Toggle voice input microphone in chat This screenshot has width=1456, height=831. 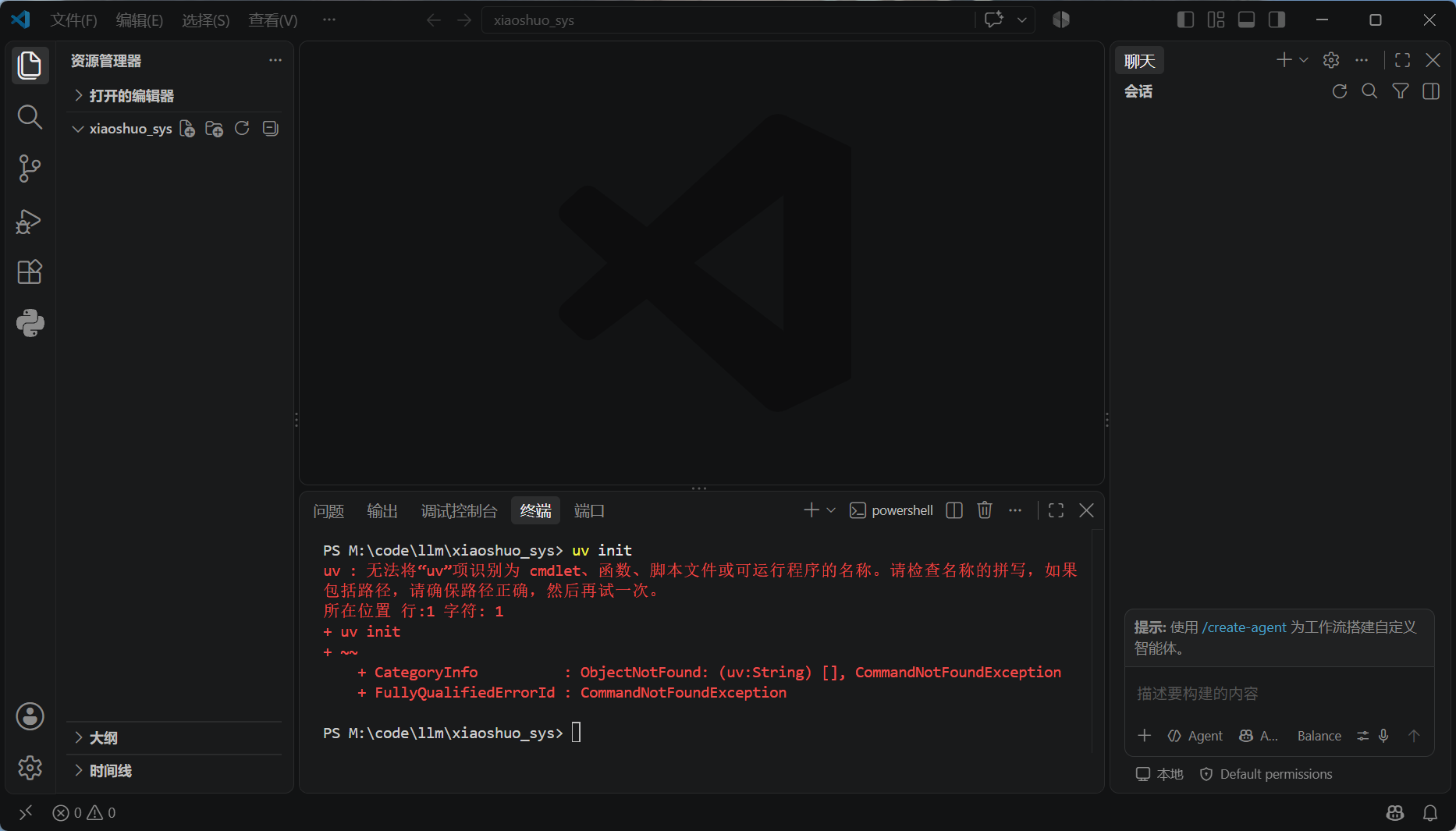point(1383,736)
